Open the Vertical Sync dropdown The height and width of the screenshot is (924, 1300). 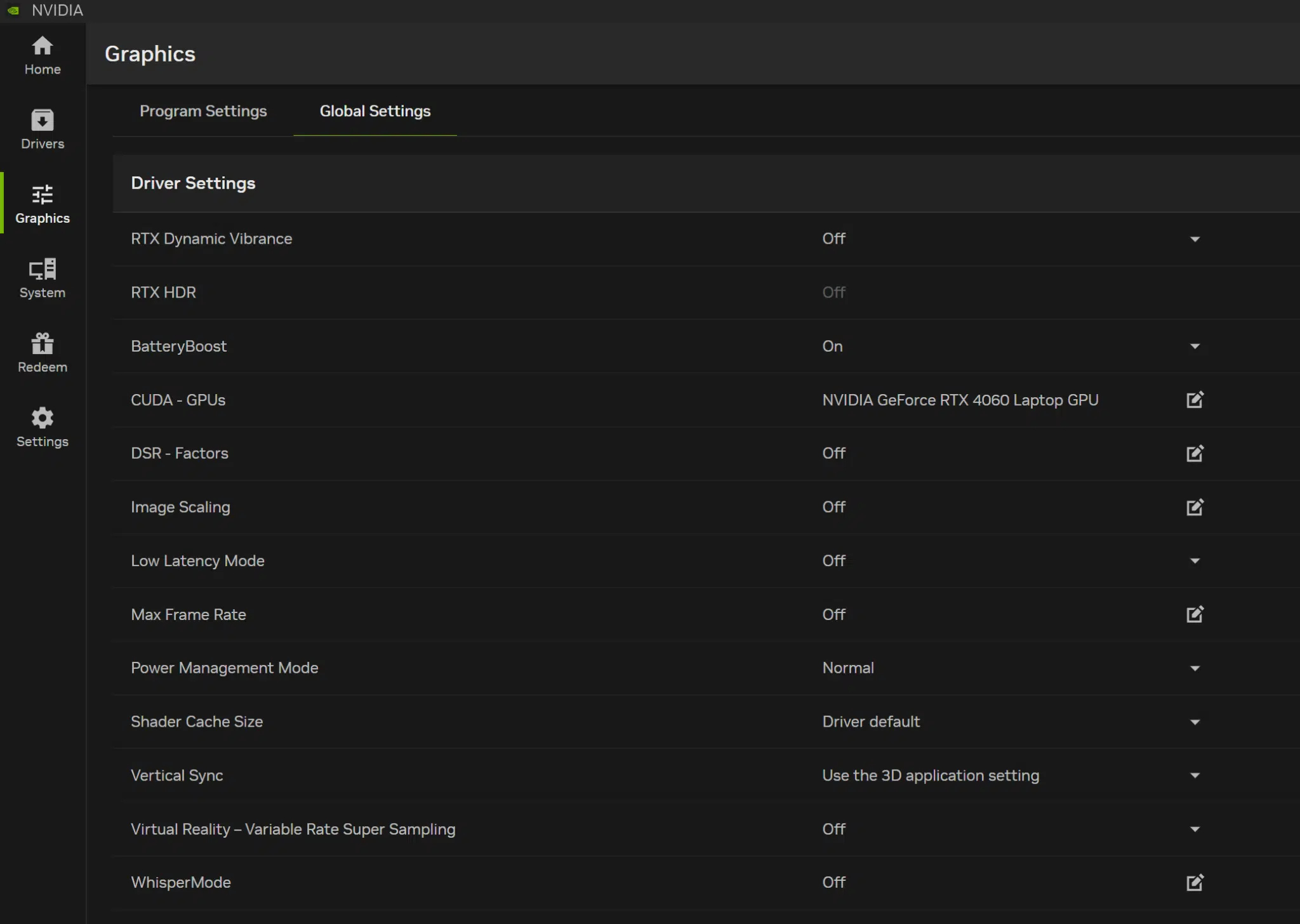pyautogui.click(x=1195, y=775)
